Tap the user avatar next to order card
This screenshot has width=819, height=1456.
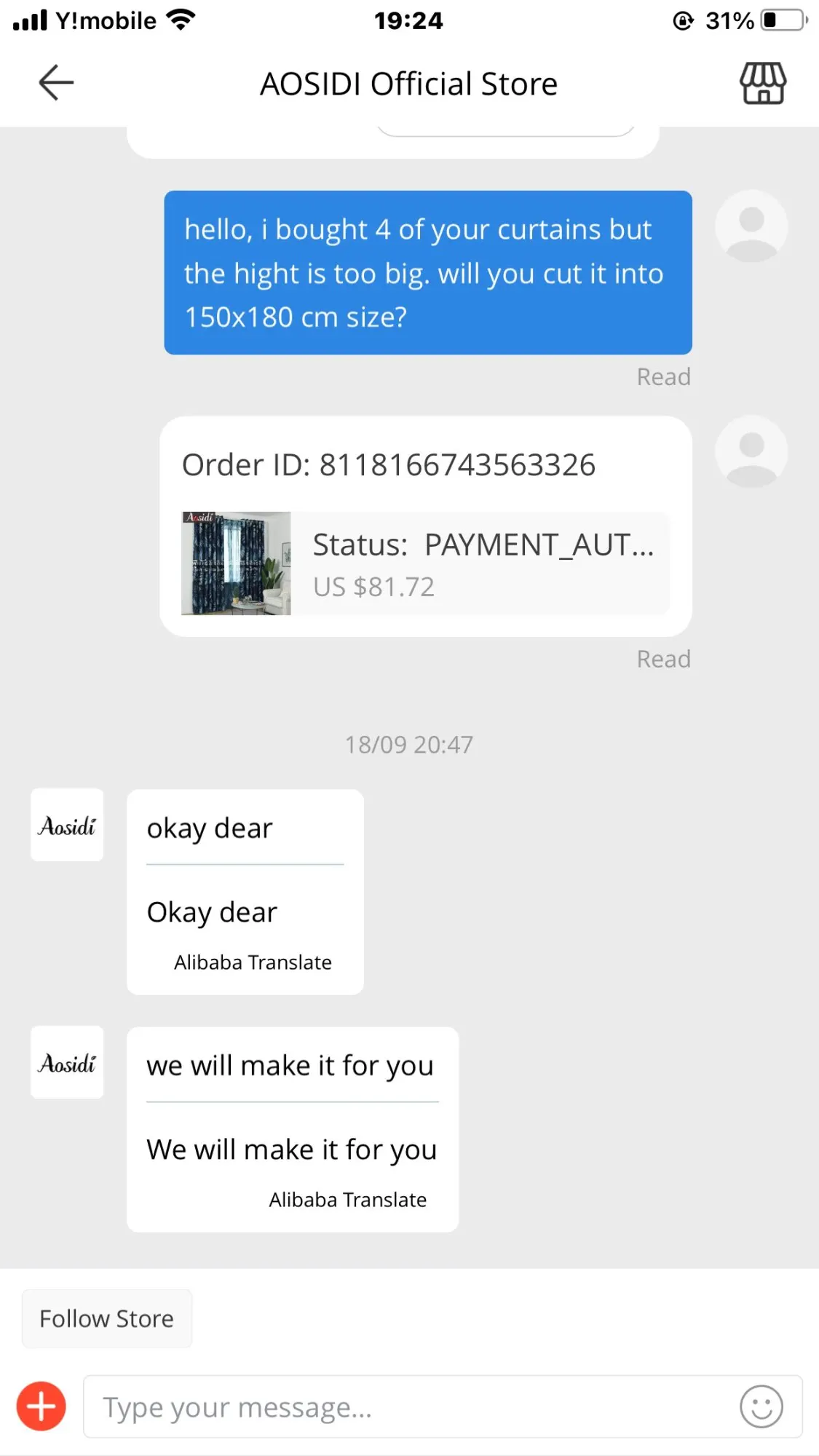(751, 451)
